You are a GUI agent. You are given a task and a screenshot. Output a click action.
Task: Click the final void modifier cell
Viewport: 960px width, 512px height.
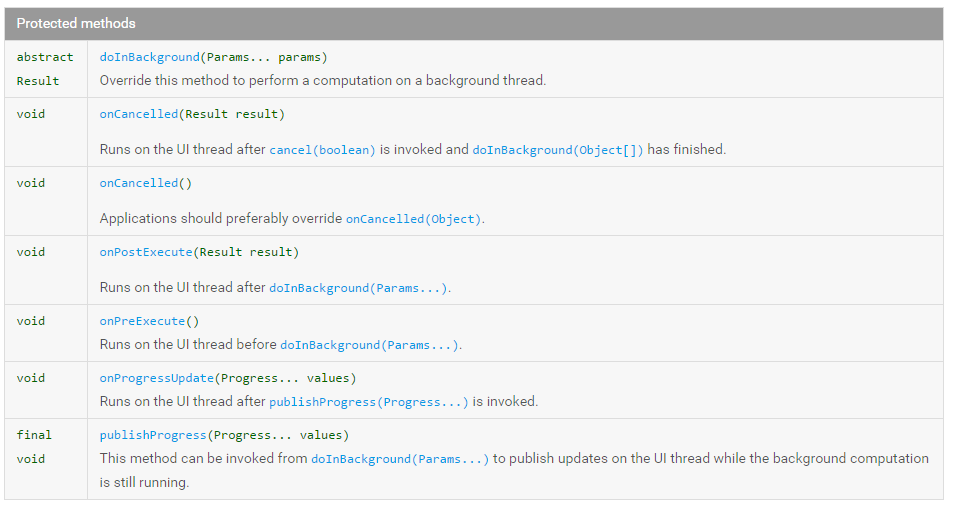pyautogui.click(x=34, y=447)
